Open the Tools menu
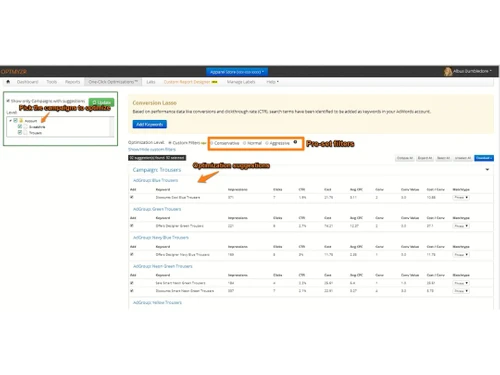 pos(52,82)
